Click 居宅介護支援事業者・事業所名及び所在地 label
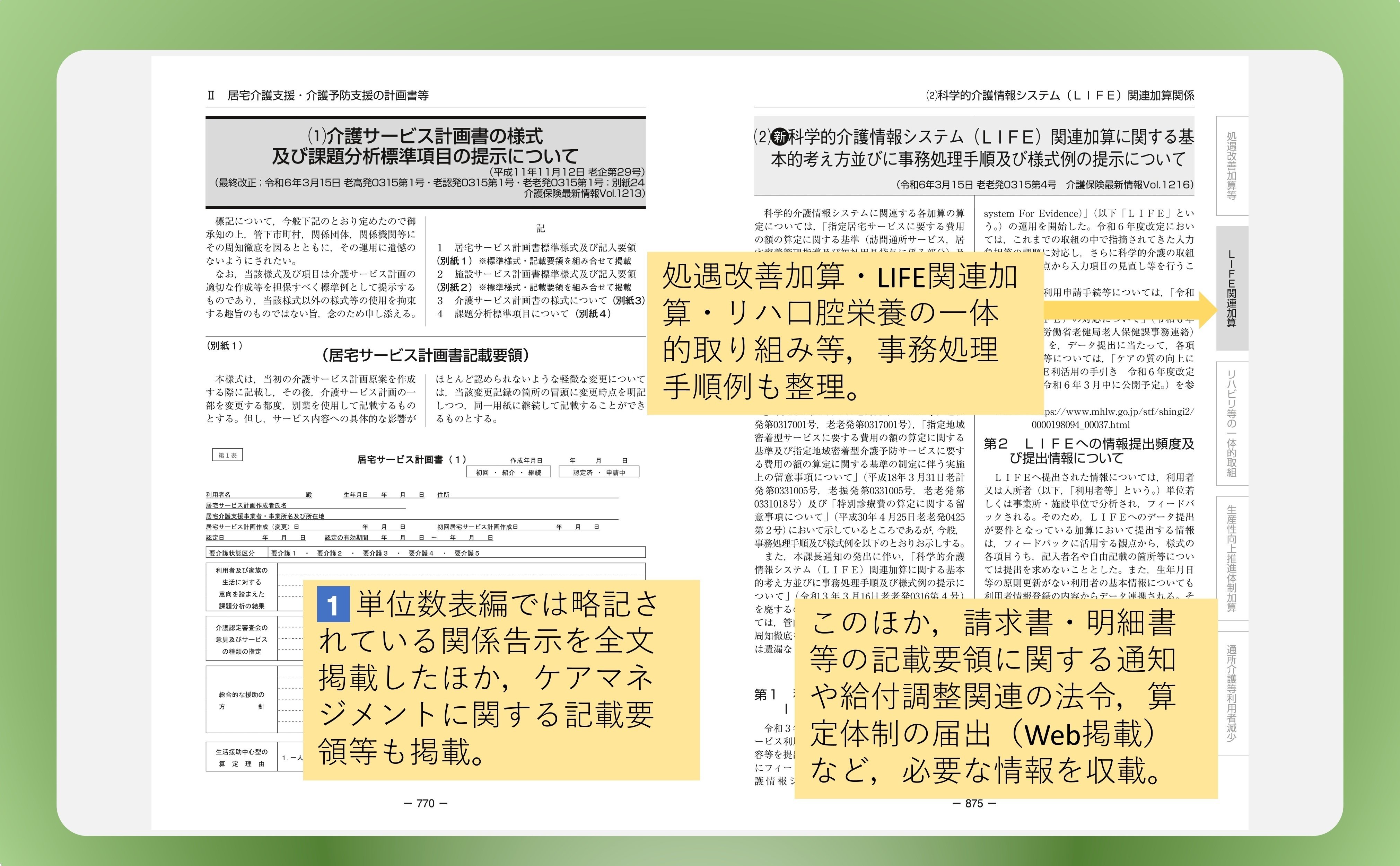Screen dimensions: 1400x866 click(x=265, y=516)
